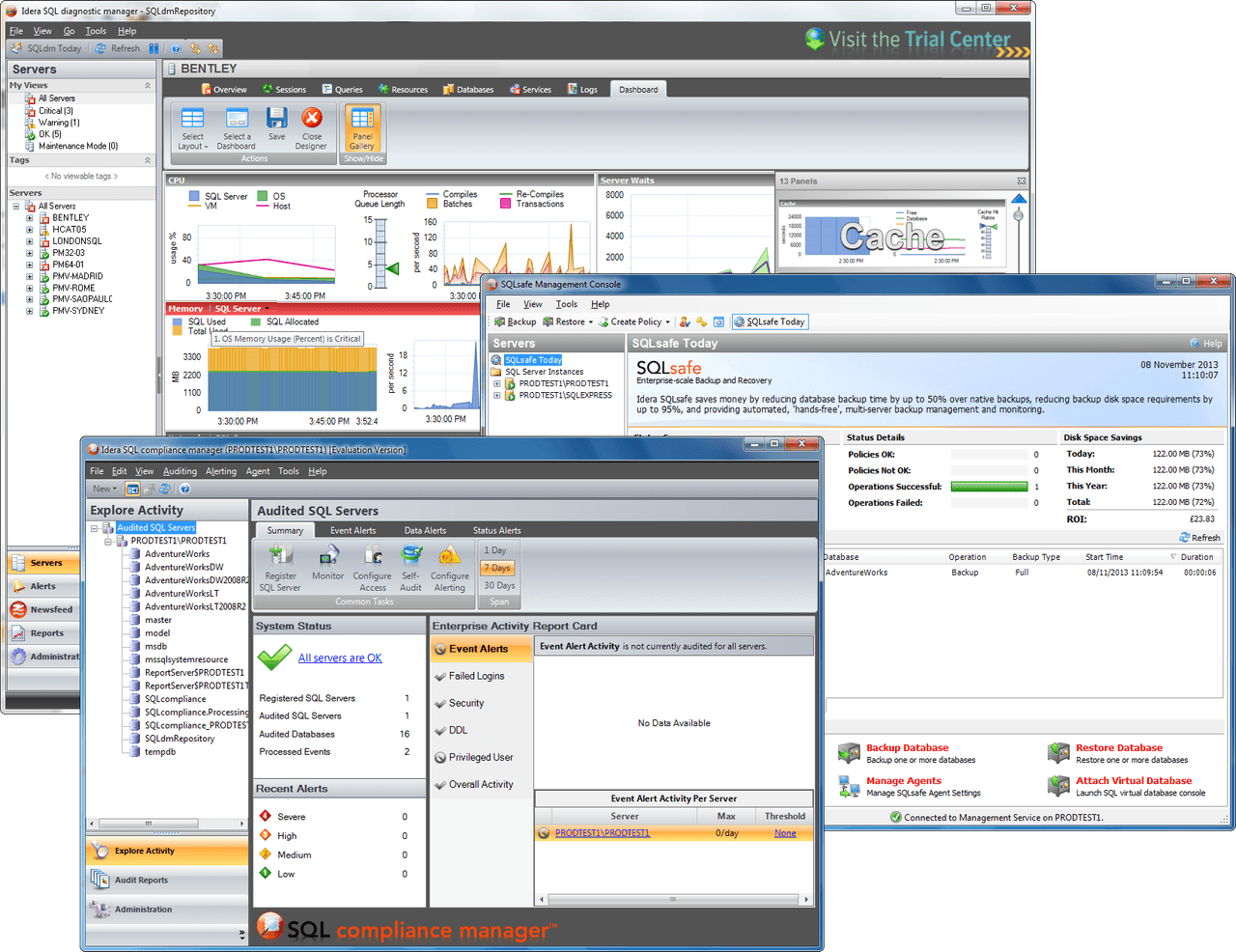The width and height of the screenshot is (1236, 952).
Task: Open the Resources tab
Action: coord(403,90)
